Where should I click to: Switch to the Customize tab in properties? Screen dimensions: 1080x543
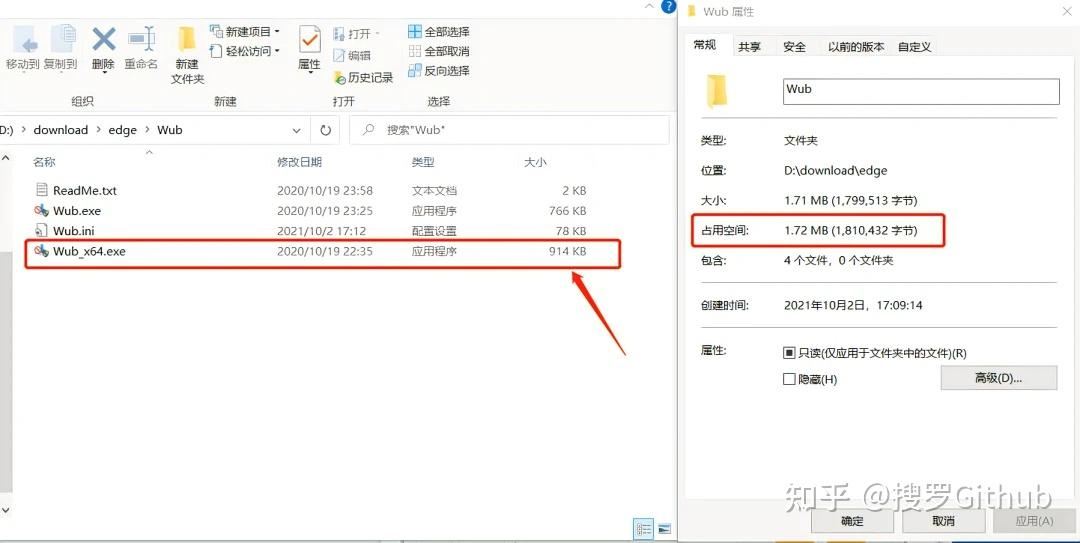[914, 47]
